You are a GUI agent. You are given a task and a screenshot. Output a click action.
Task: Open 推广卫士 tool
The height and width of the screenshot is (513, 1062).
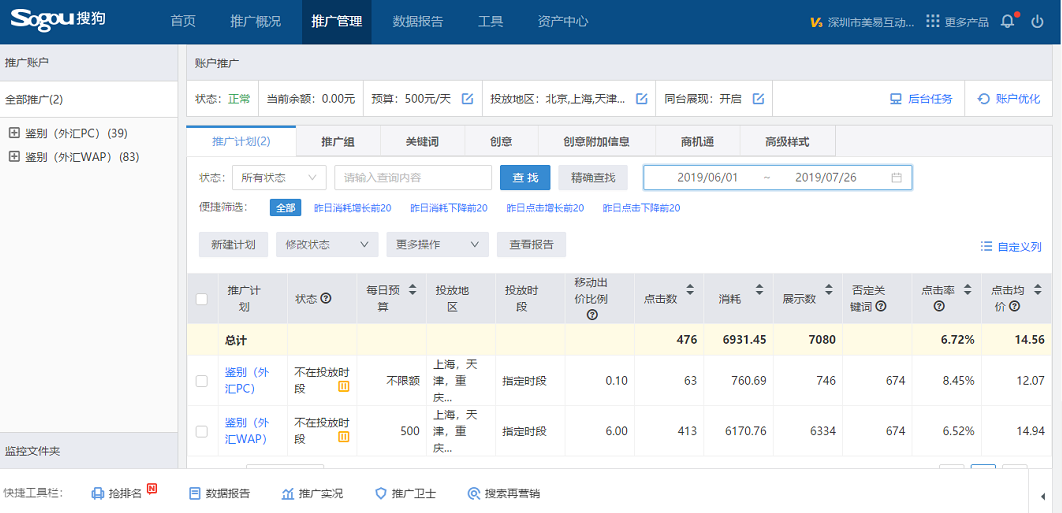pos(405,493)
